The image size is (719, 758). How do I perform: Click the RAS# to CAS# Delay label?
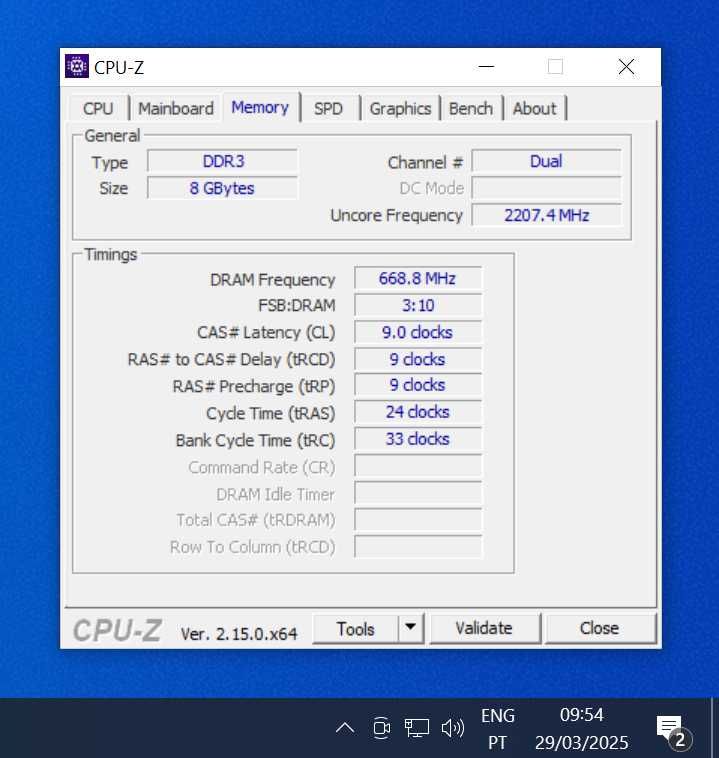(x=231, y=360)
